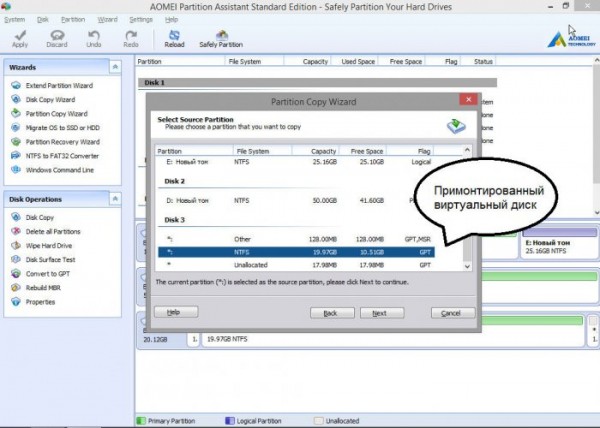Click the dialog Free Space column header
This screenshot has width=600, height=428.
(363, 151)
